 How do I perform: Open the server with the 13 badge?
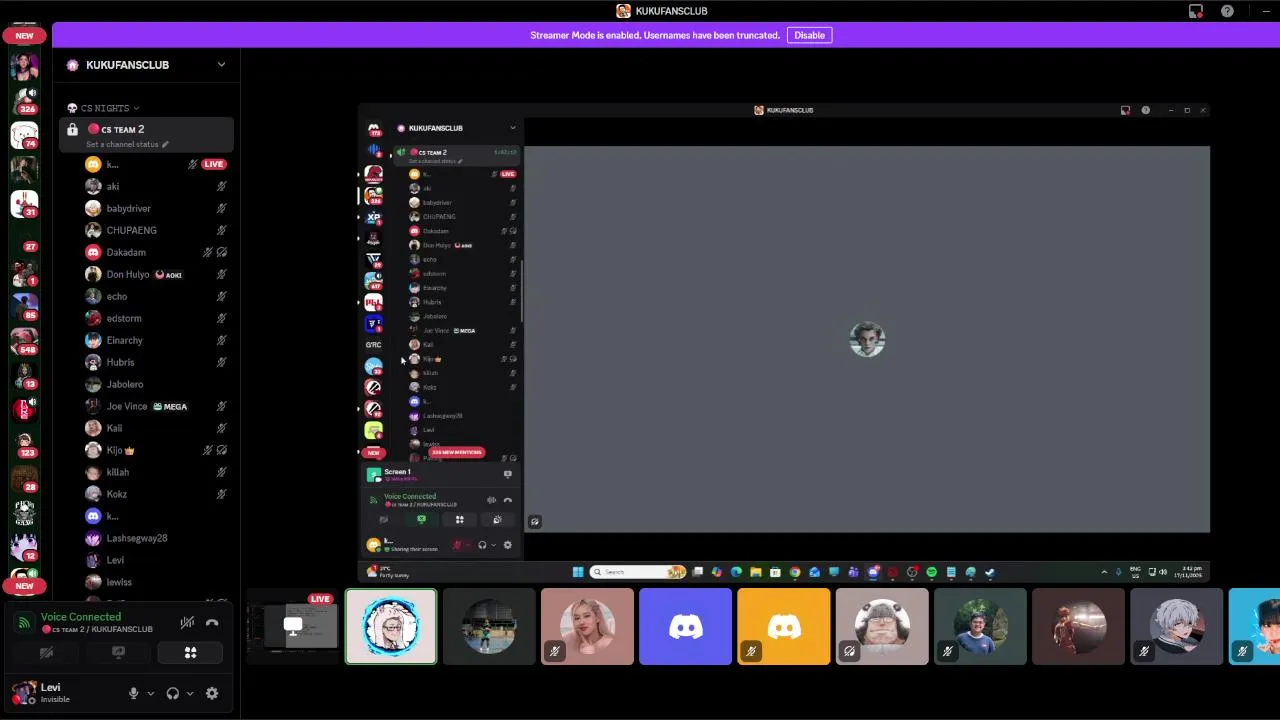(x=24, y=374)
